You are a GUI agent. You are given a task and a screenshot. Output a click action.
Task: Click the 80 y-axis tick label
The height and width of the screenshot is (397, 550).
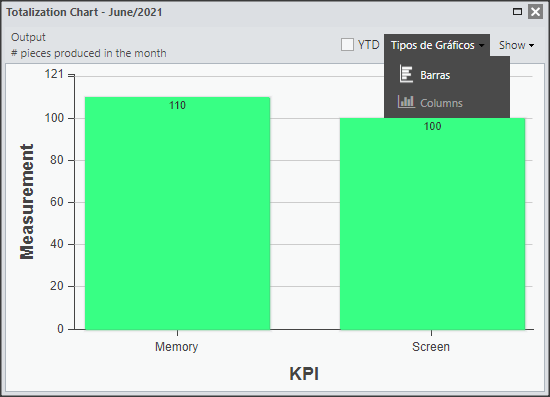coord(56,160)
